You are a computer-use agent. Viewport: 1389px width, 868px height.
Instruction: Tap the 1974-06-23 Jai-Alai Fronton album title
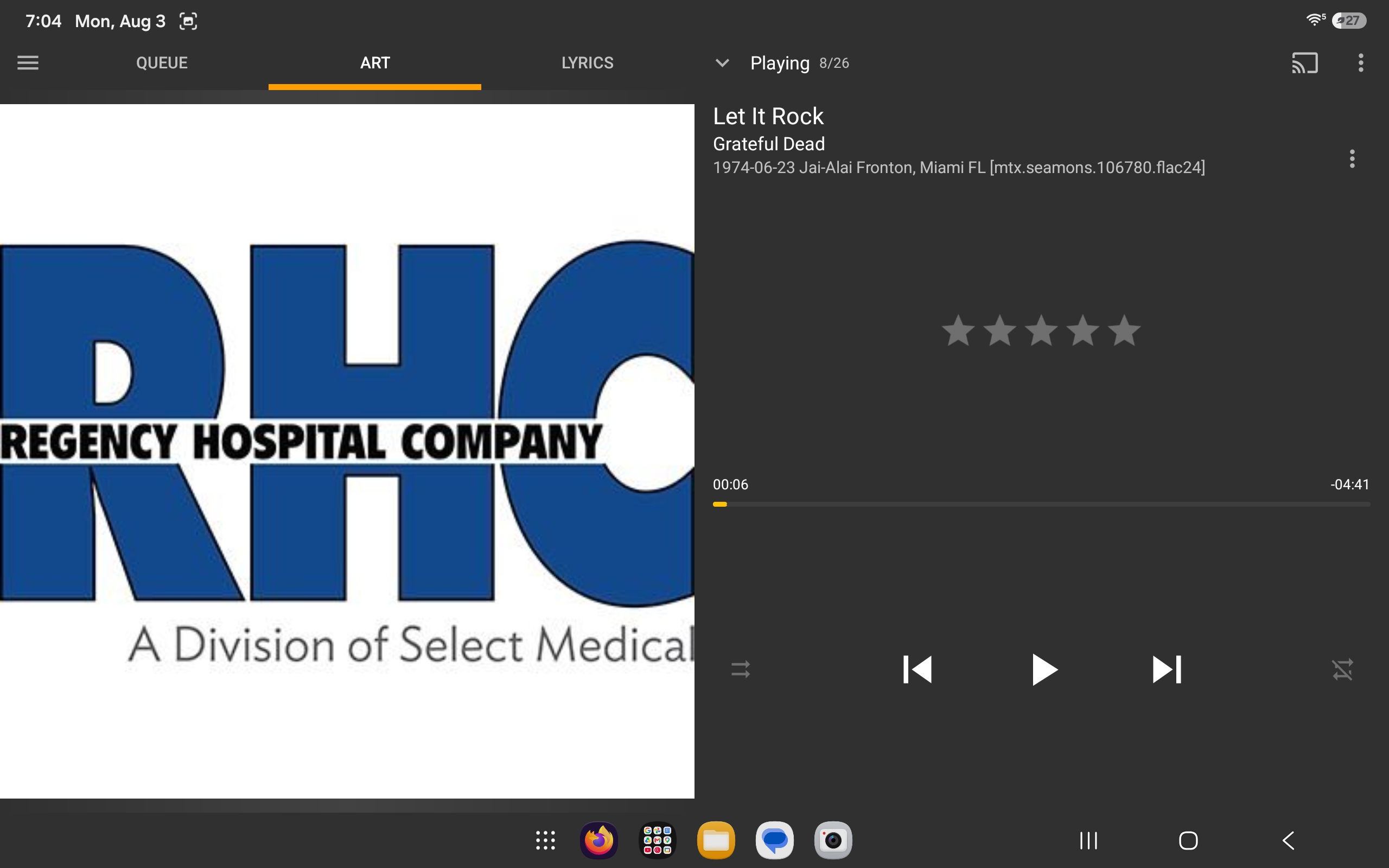(959, 168)
